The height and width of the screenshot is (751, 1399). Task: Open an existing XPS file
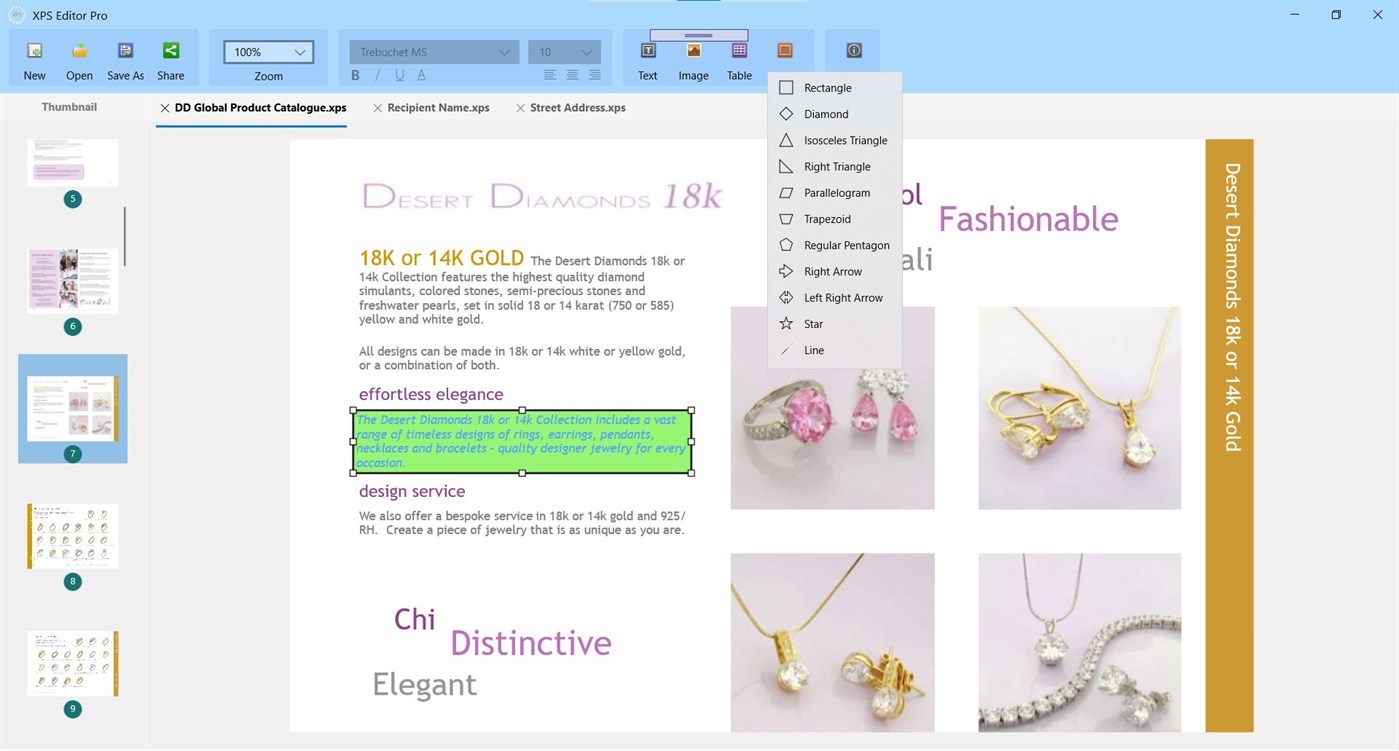coord(79,57)
